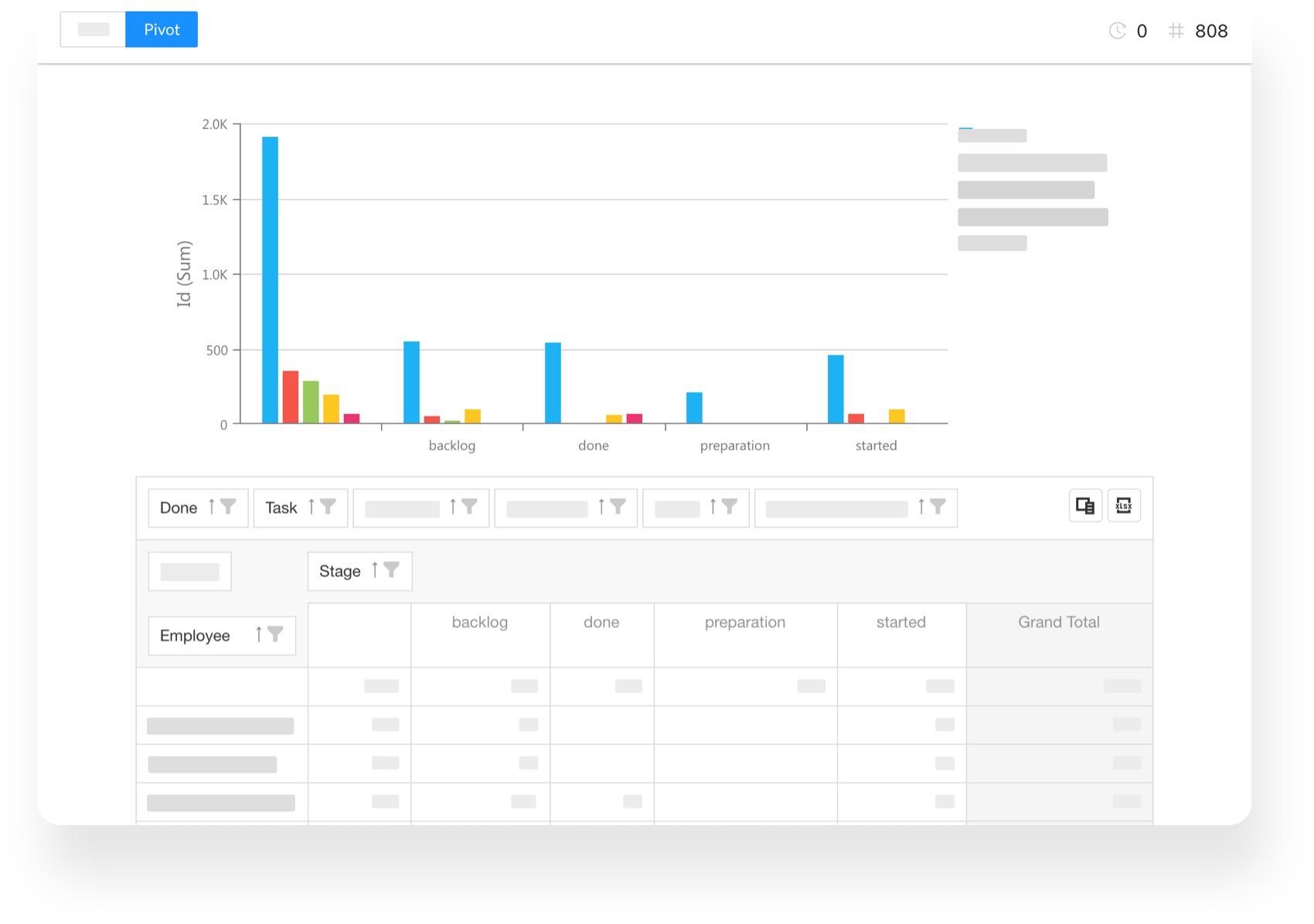1314x924 pixels.
Task: Click the filter funnel on the Done field
Action: click(x=229, y=507)
